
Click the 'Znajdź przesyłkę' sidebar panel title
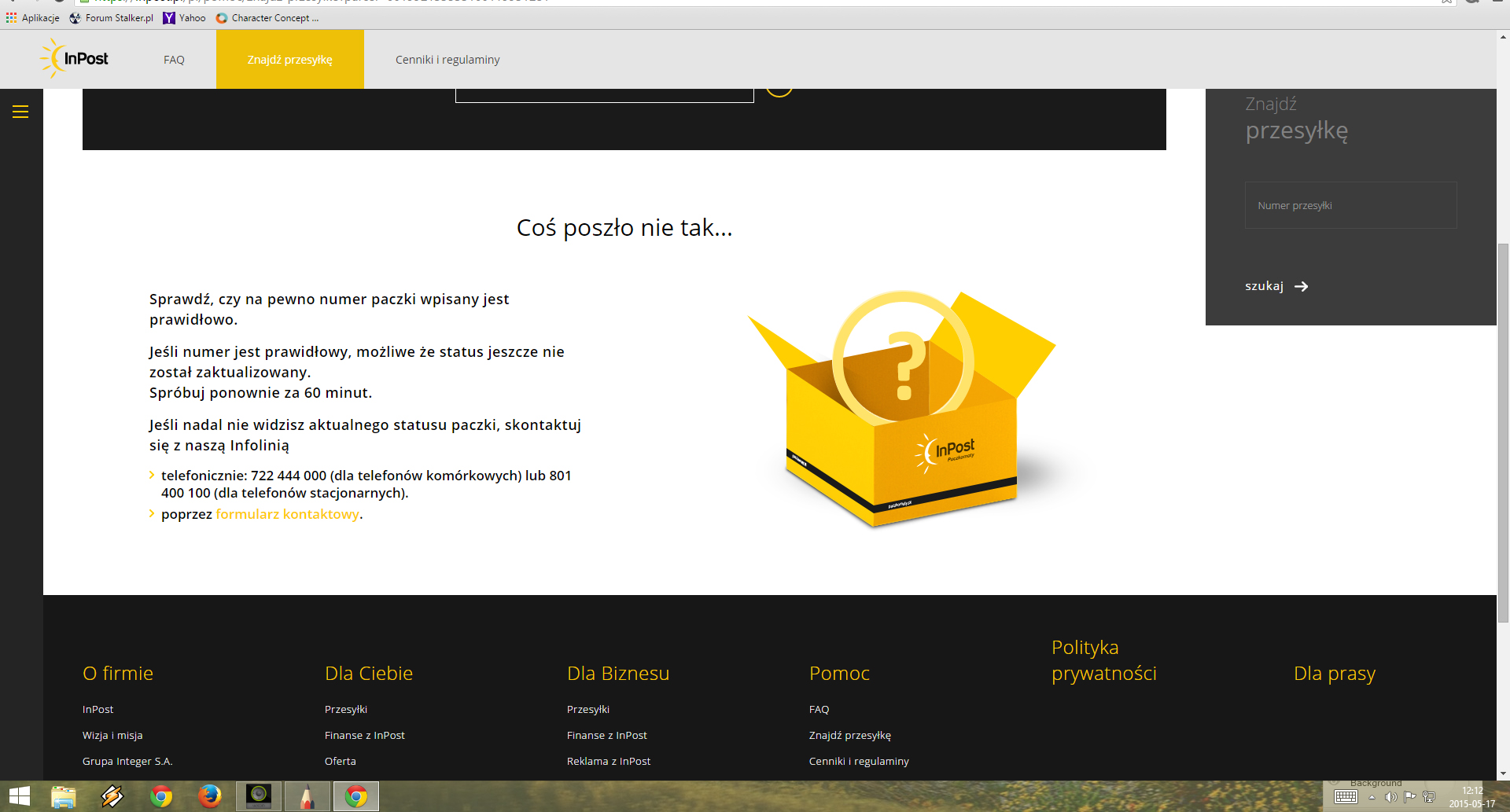pyautogui.click(x=1297, y=118)
